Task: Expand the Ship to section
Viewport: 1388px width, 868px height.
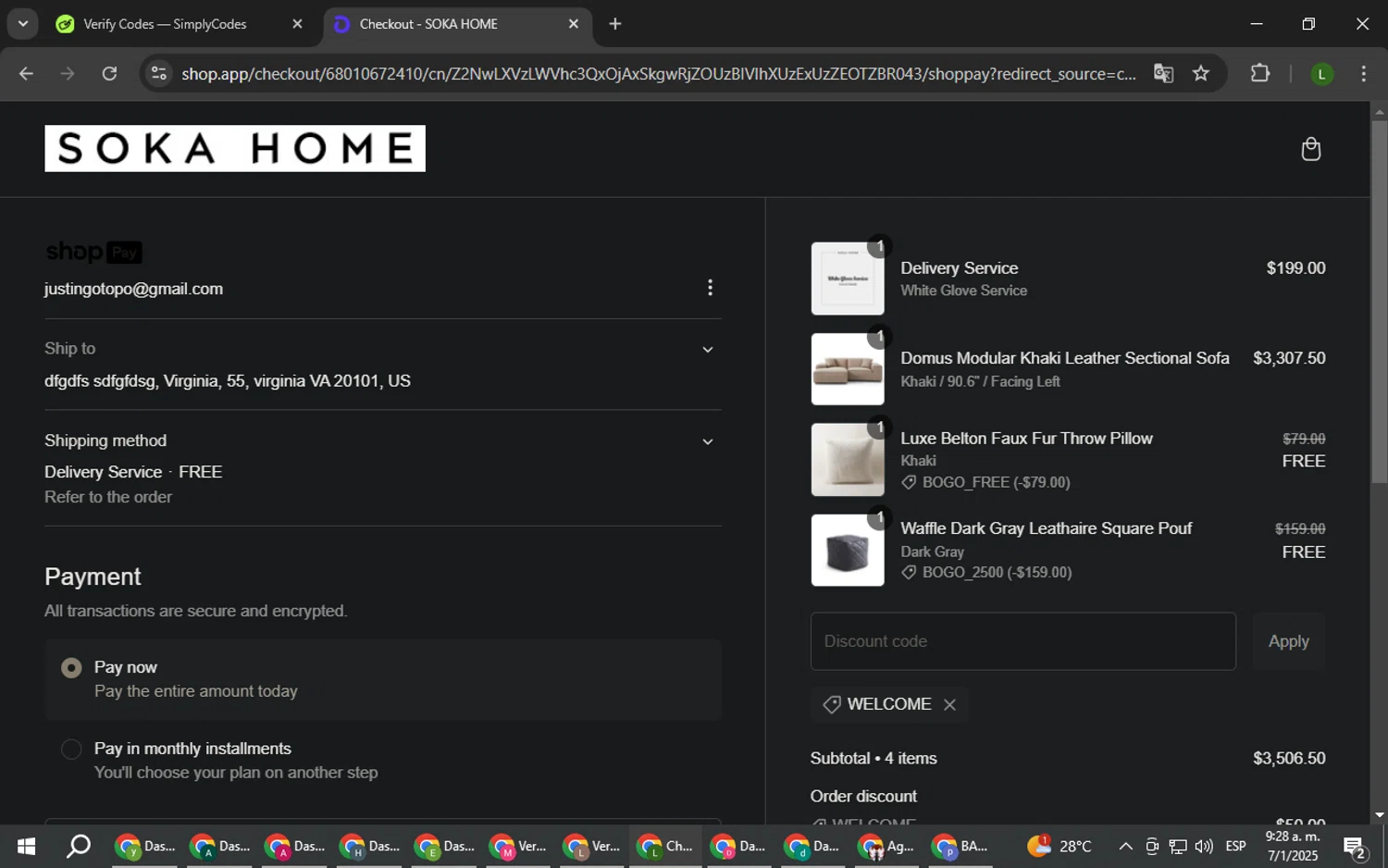Action: point(707,350)
